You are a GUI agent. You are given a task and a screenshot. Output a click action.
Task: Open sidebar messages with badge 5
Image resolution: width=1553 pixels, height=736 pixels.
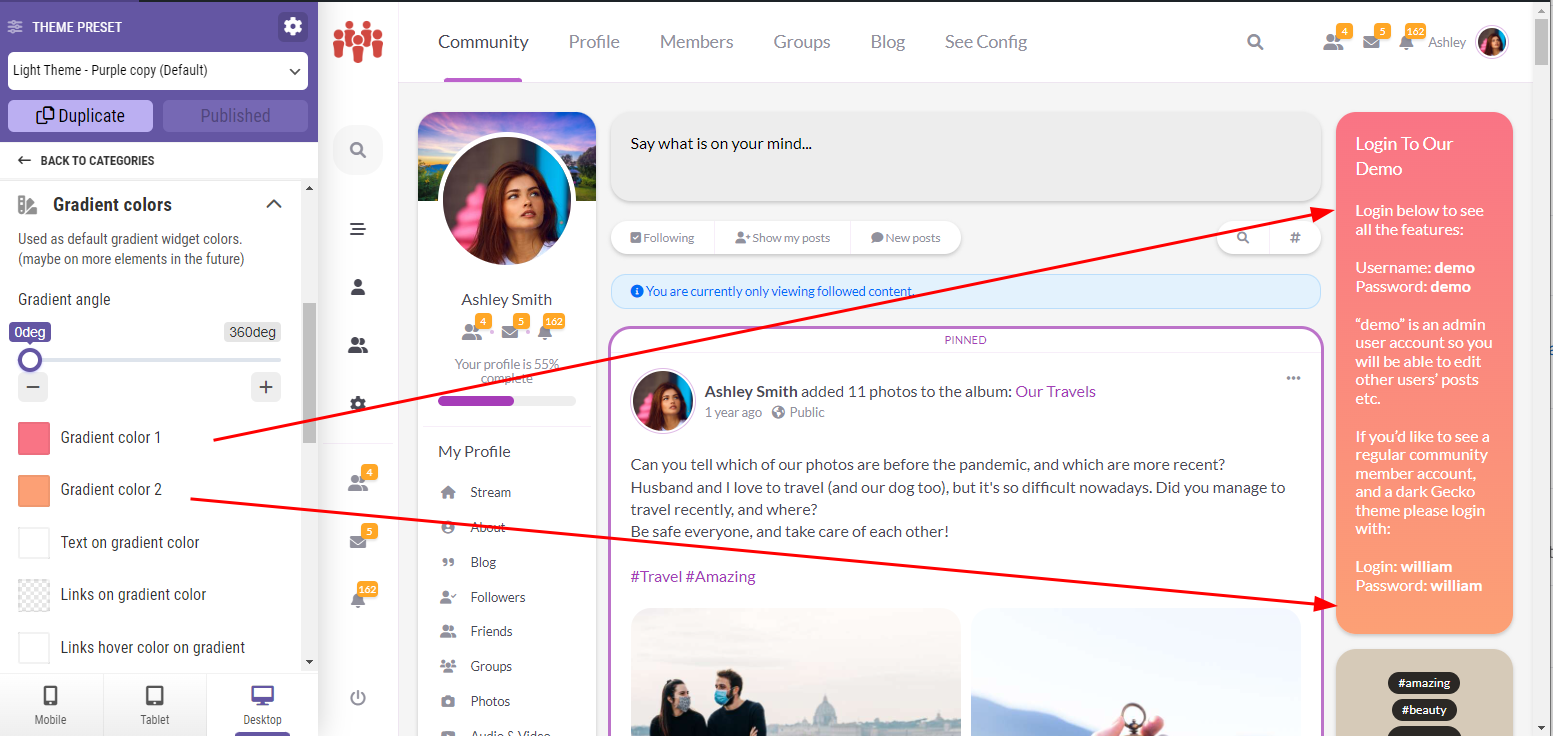(x=358, y=541)
